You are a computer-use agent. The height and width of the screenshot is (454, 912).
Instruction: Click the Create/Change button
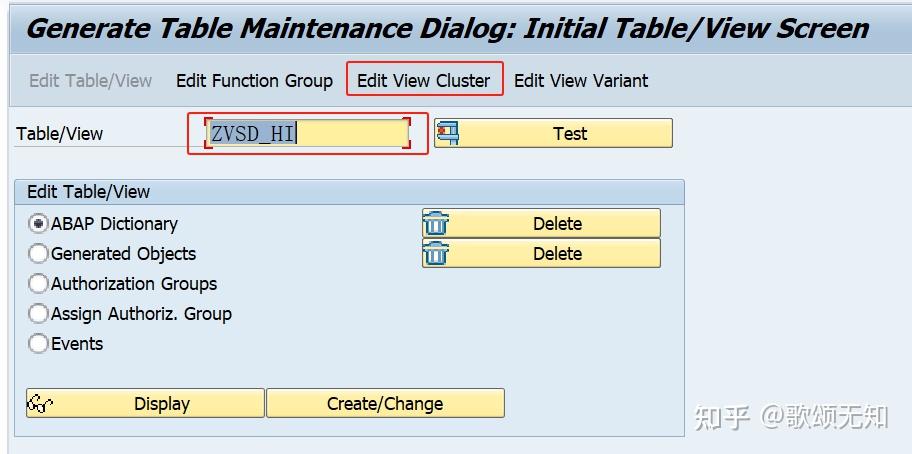(x=385, y=404)
